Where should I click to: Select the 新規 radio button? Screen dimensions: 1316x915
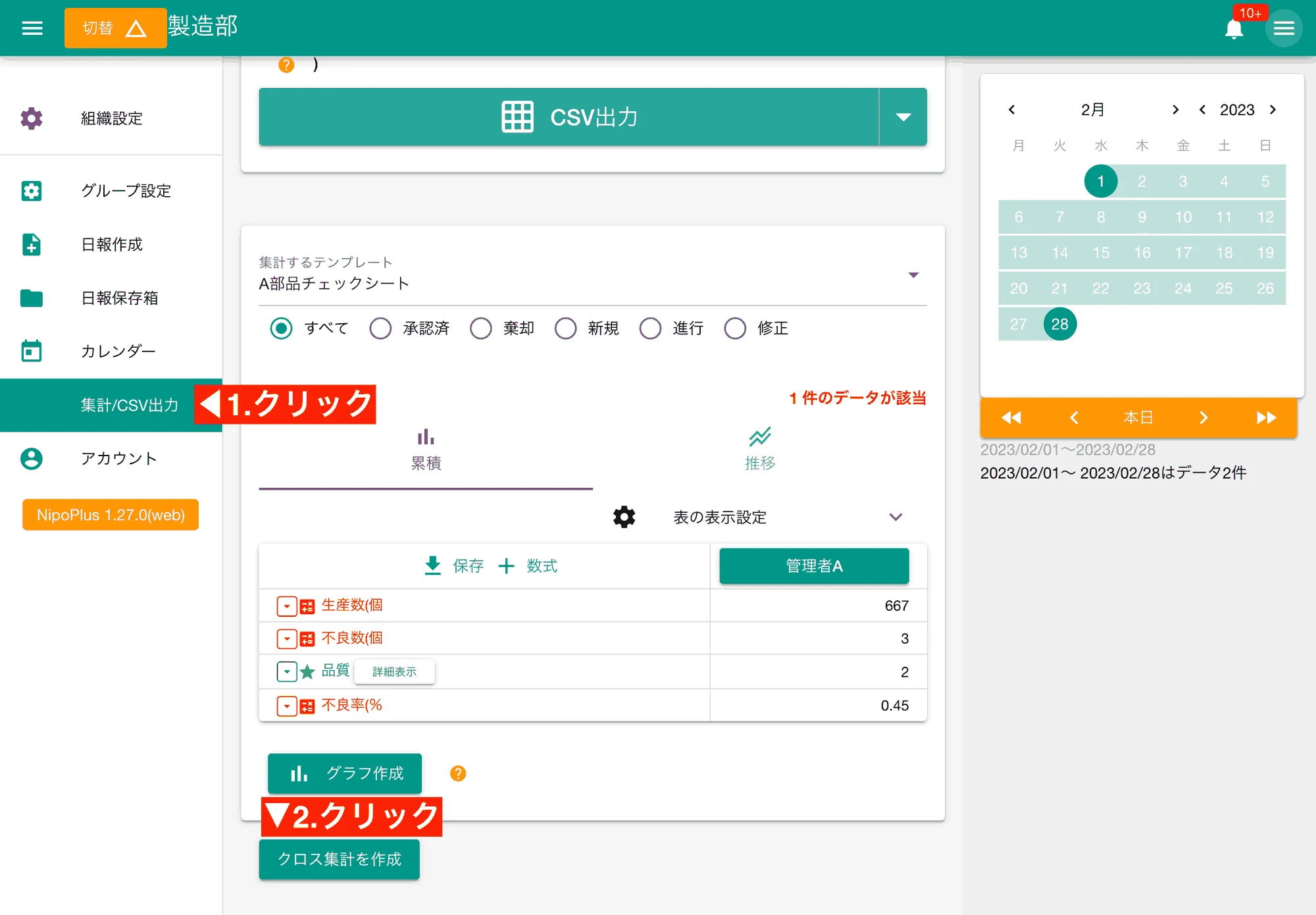coord(565,328)
